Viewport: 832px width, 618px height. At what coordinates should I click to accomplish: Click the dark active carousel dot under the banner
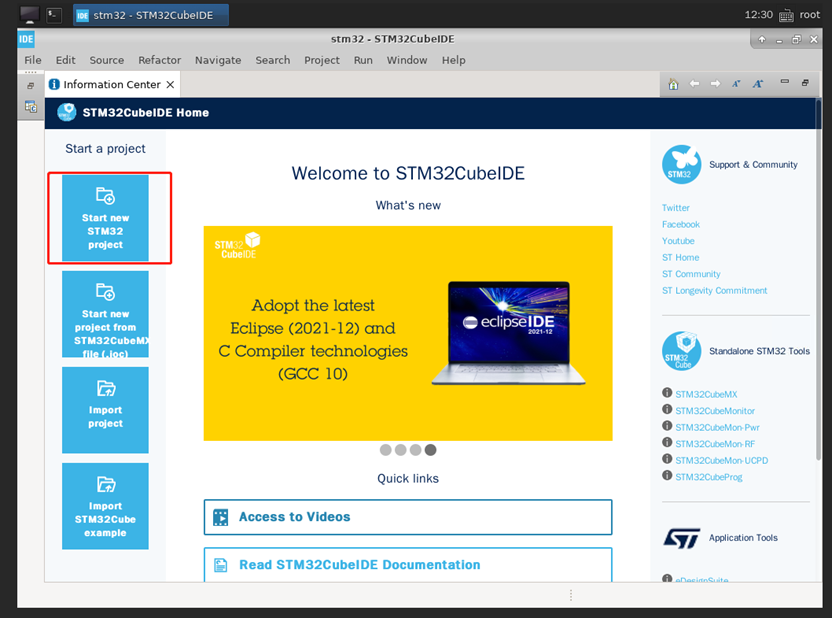tap(430, 450)
